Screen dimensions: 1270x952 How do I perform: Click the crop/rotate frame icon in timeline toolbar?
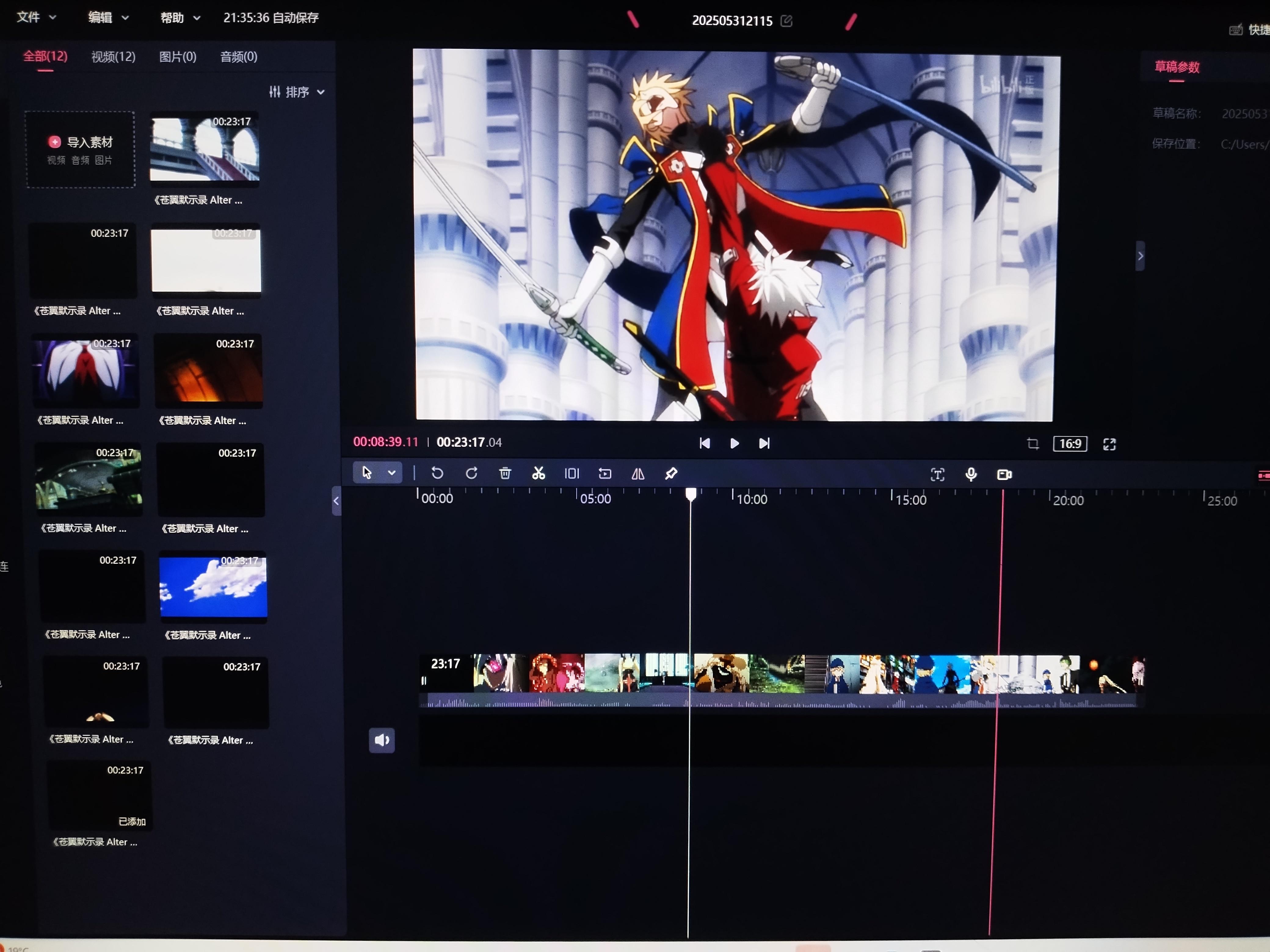605,474
